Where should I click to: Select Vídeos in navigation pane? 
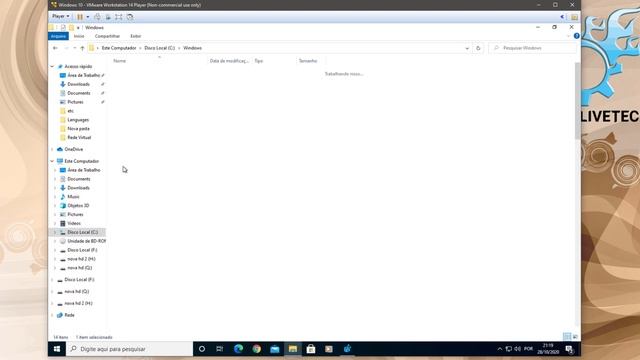tap(74, 223)
